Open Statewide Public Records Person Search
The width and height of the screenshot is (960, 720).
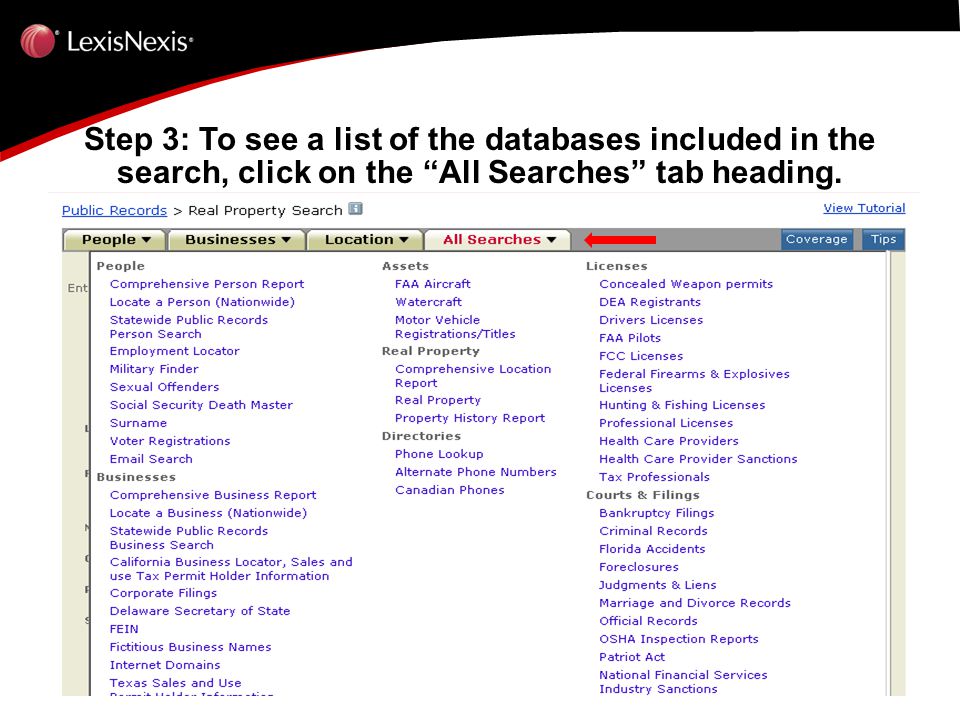tap(189, 327)
